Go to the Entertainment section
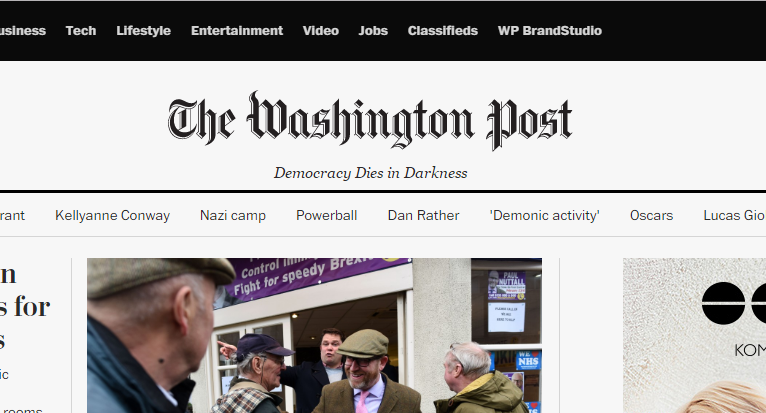Image resolution: width=766 pixels, height=413 pixels. pos(236,31)
